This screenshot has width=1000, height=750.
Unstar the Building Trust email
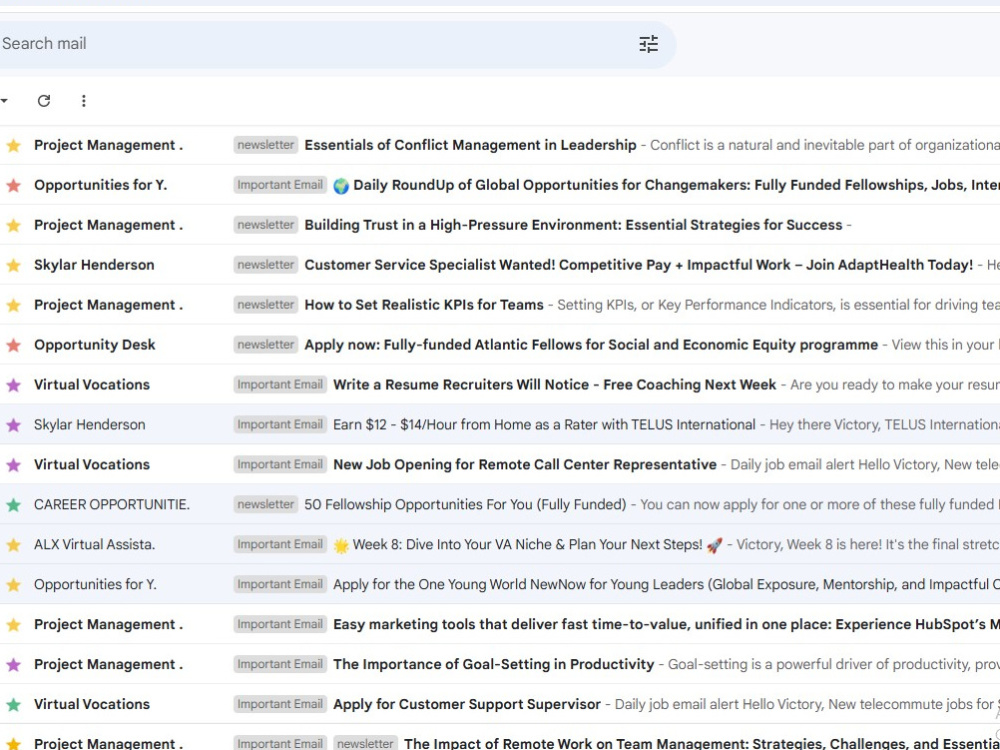pos(13,226)
